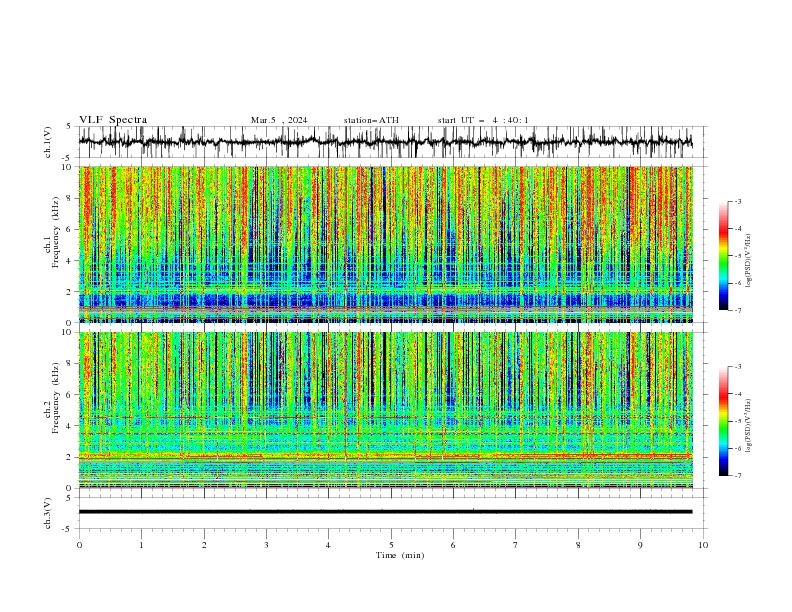Click time axis tick label "1"
Screen dimensions: 792x612
point(141,545)
